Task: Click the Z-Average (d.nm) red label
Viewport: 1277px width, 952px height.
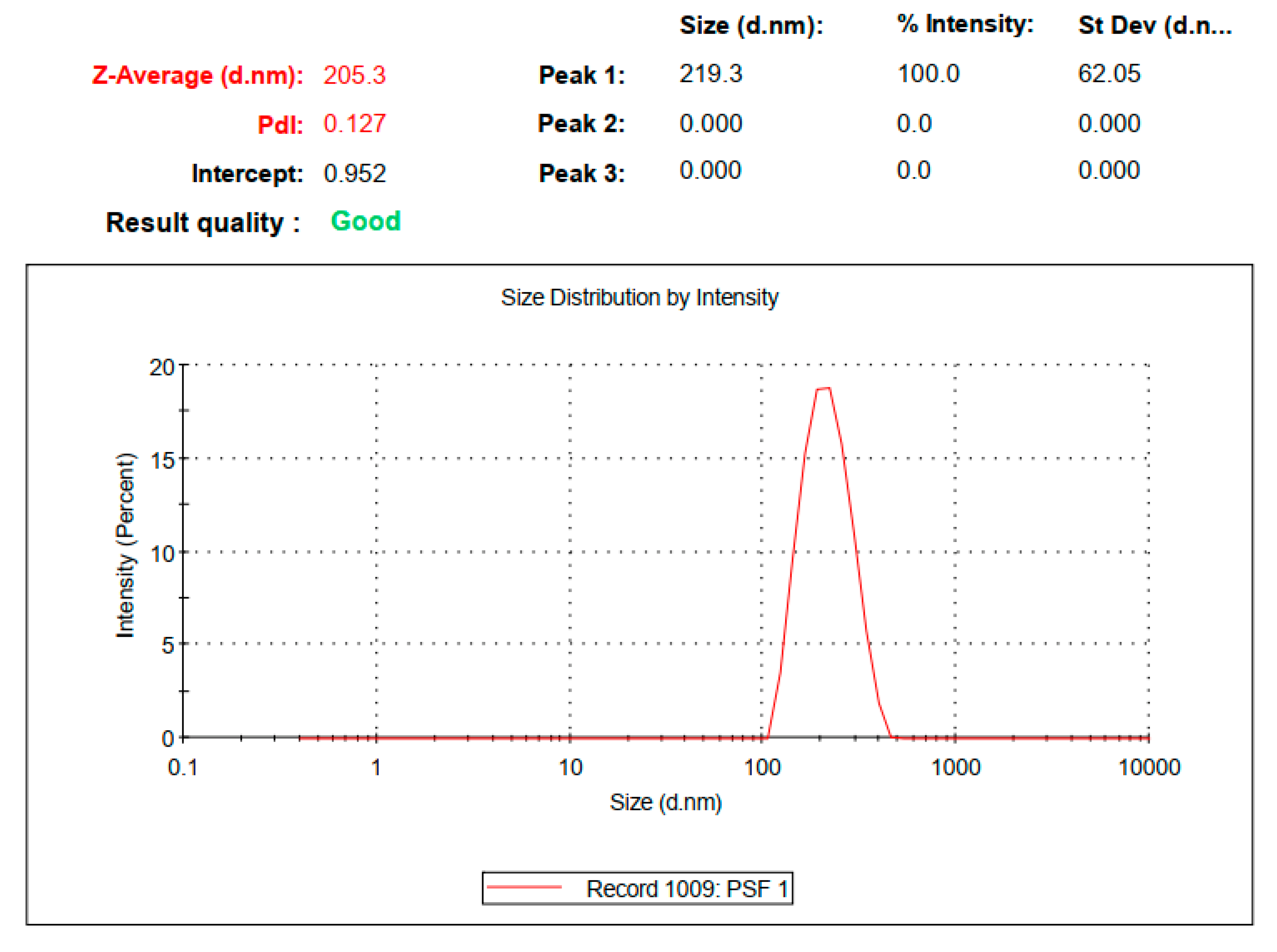Action: coord(197,76)
